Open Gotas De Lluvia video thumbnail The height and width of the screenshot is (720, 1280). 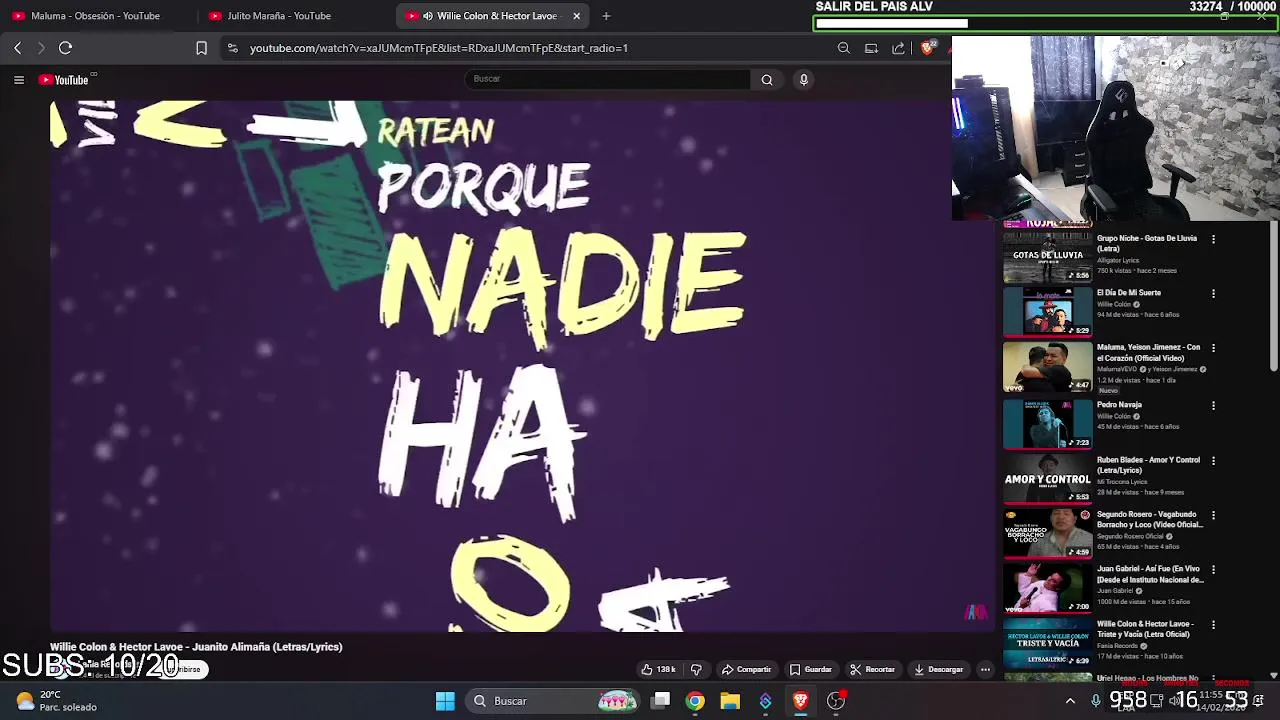coord(1047,256)
